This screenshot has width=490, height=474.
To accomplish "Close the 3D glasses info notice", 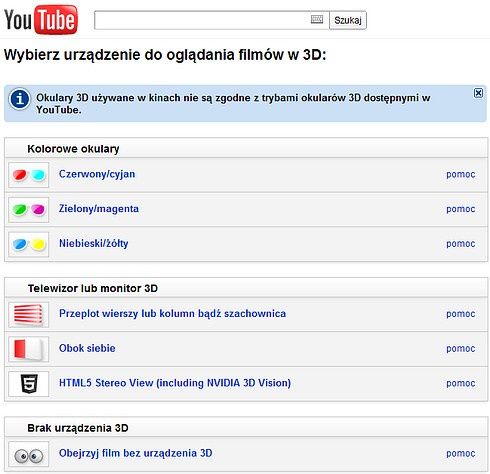I will (x=478, y=93).
